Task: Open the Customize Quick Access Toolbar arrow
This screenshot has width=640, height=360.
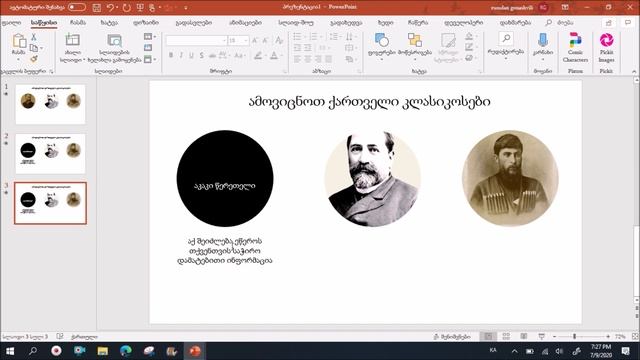Action: point(186,8)
